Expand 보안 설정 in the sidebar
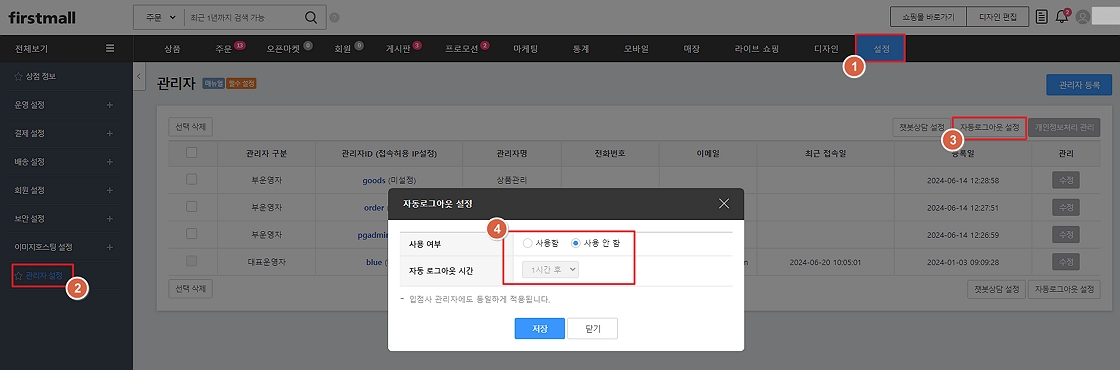This screenshot has height=370, width=1120. coord(109,219)
